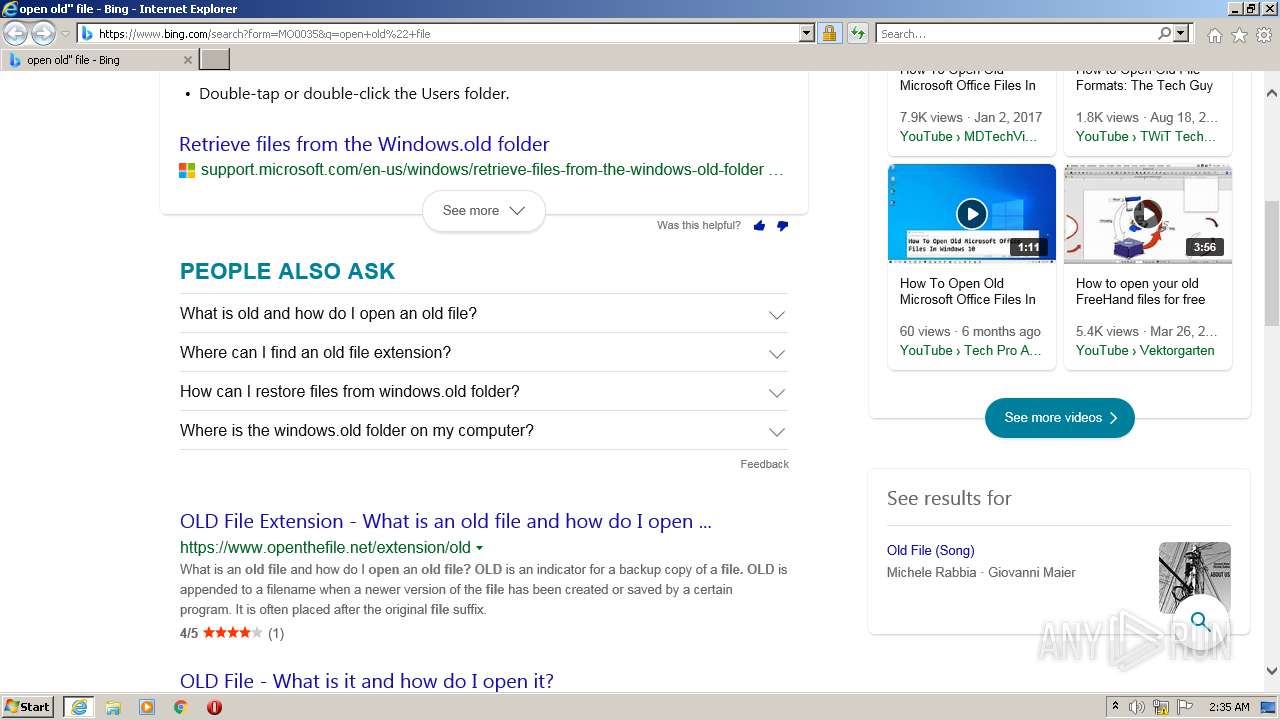Click the address bar URL field

[438, 34]
